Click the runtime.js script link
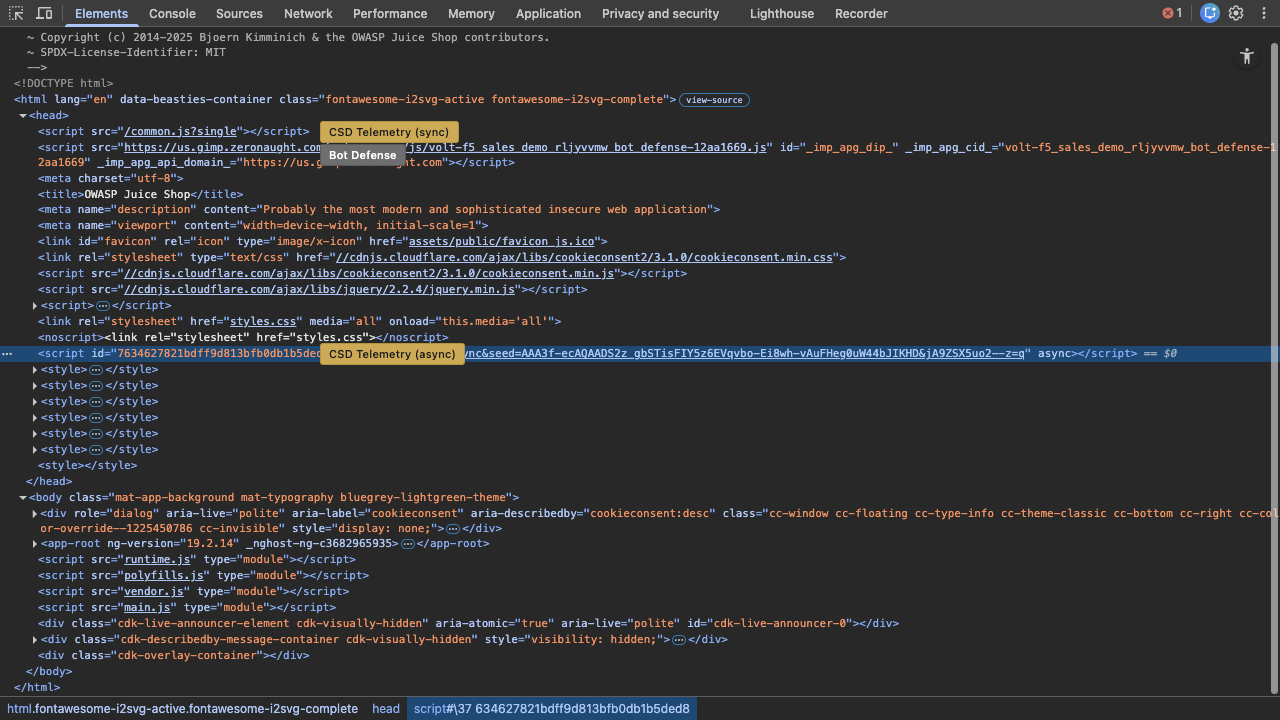 coord(158,559)
